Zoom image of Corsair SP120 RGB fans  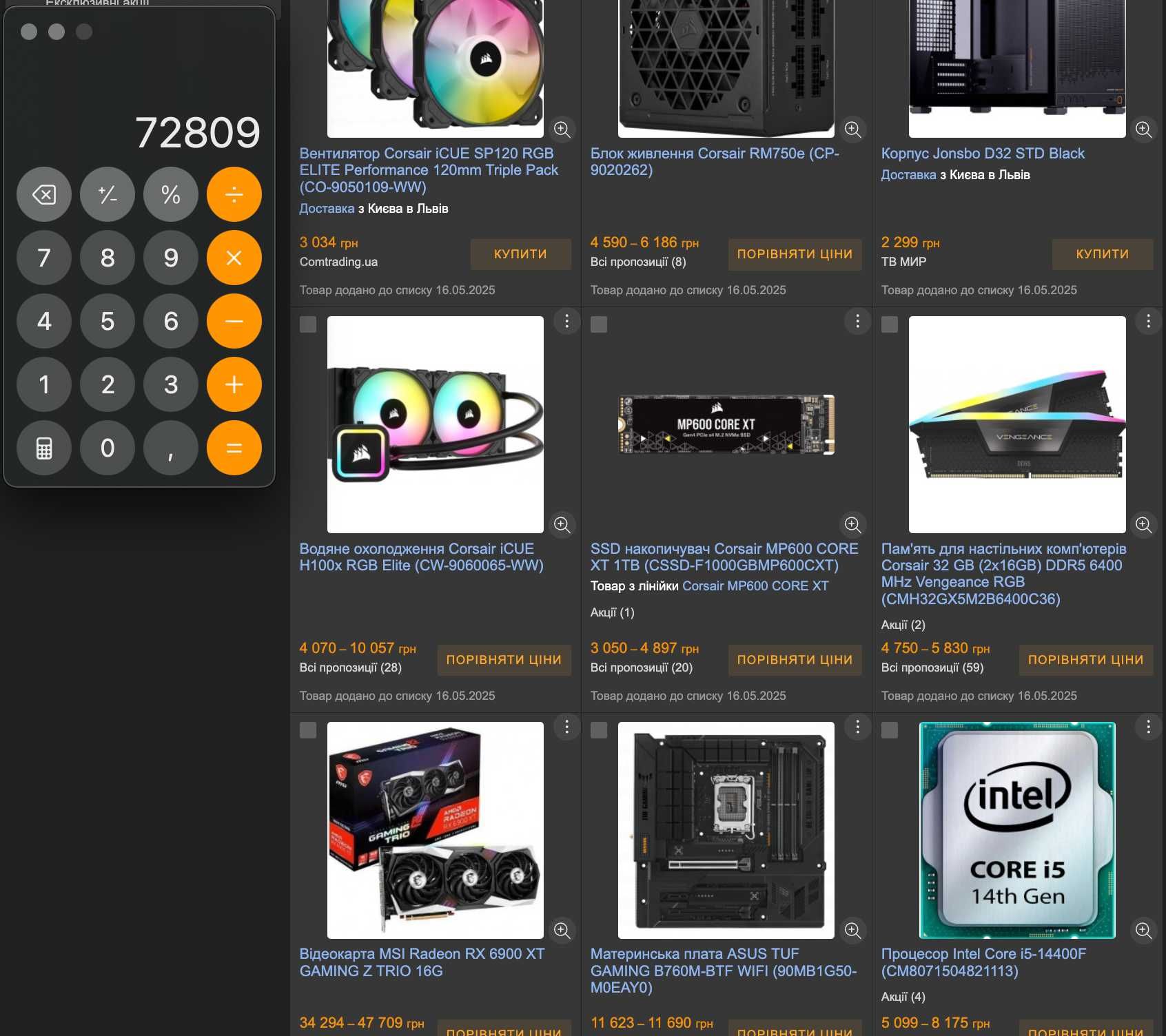pos(562,129)
